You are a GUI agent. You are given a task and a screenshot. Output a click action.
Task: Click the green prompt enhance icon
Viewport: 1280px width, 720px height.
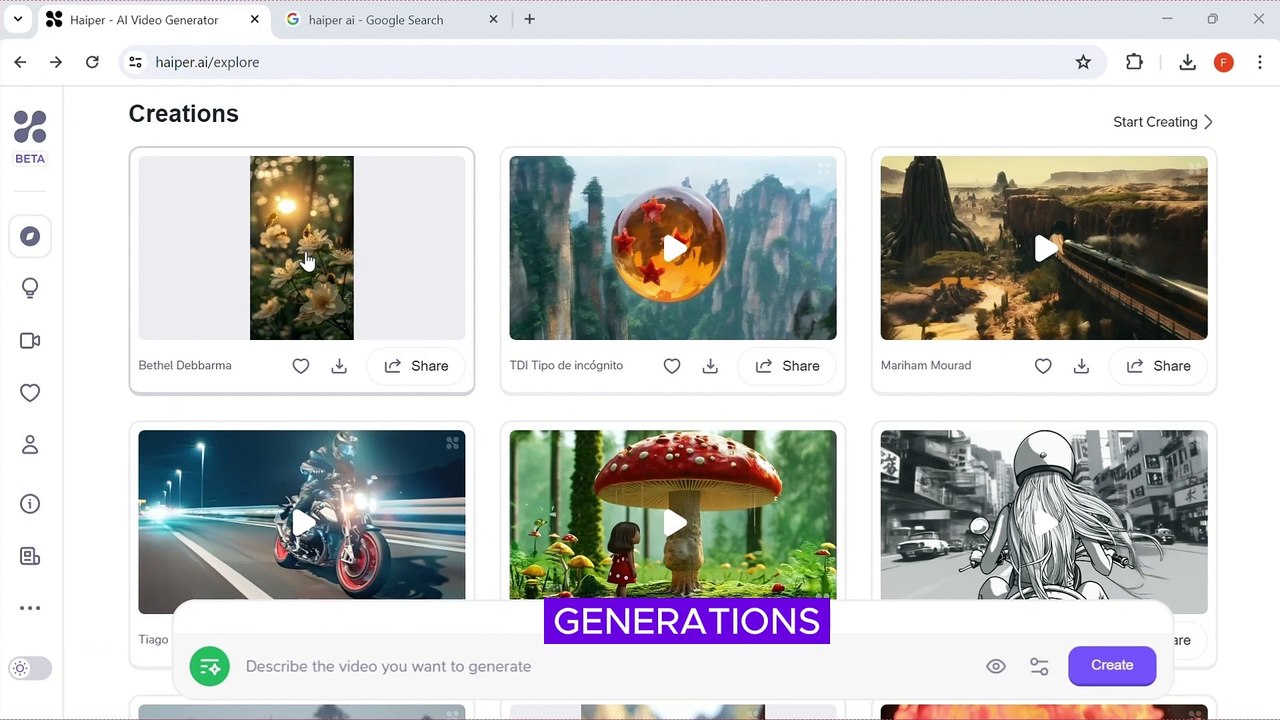210,666
